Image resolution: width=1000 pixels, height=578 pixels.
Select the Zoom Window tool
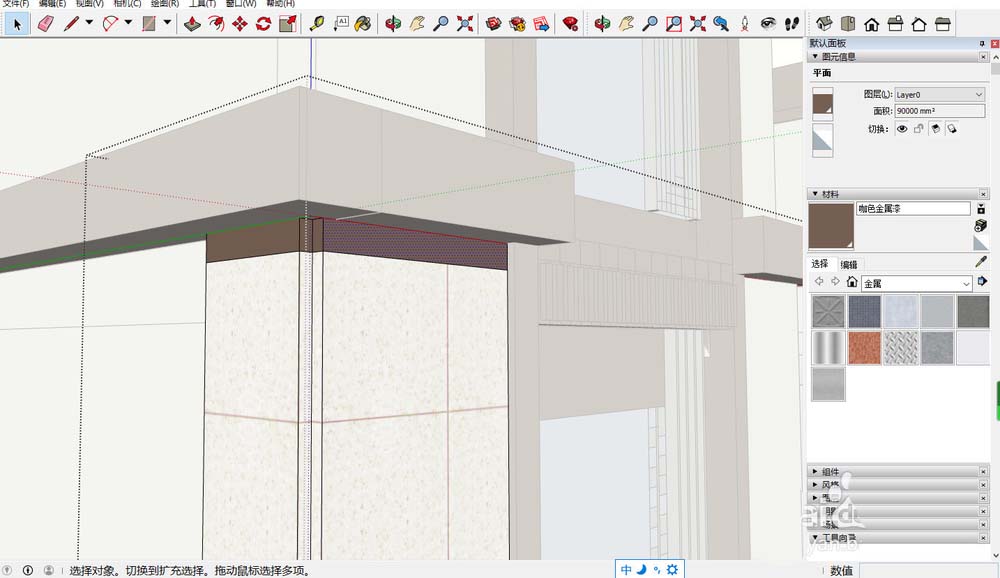pos(673,24)
